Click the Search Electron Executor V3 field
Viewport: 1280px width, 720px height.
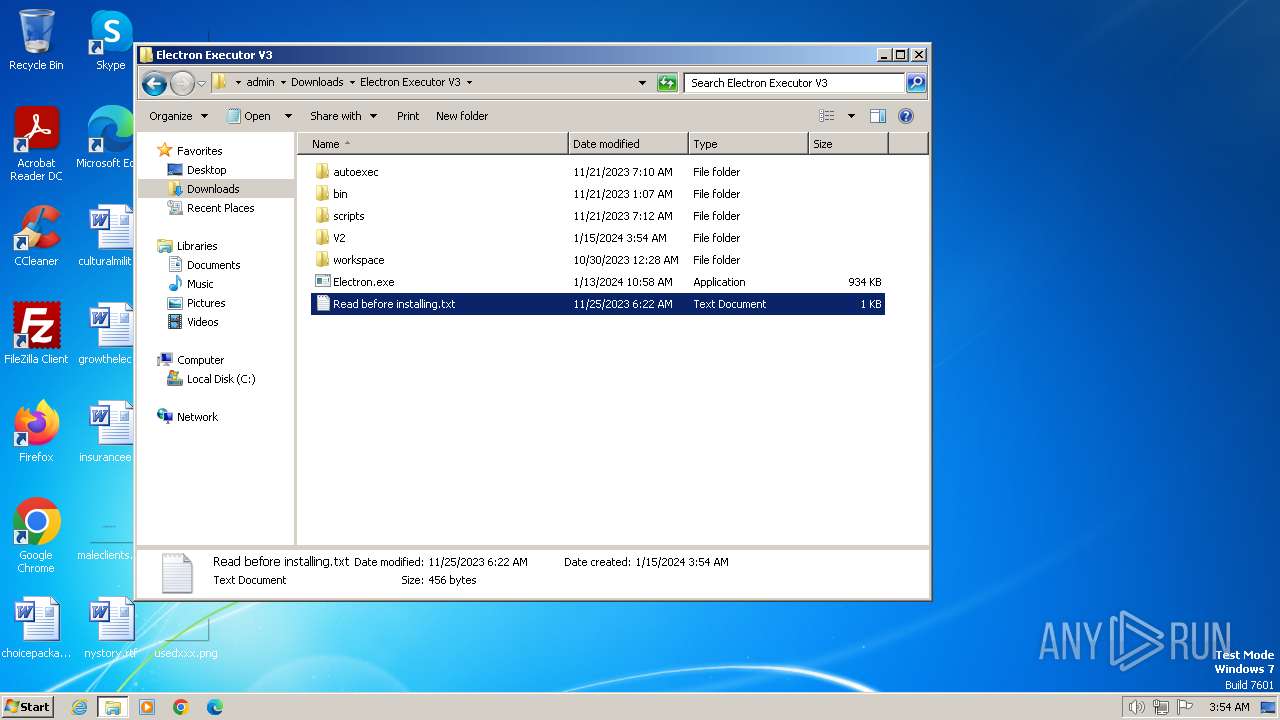click(x=795, y=83)
